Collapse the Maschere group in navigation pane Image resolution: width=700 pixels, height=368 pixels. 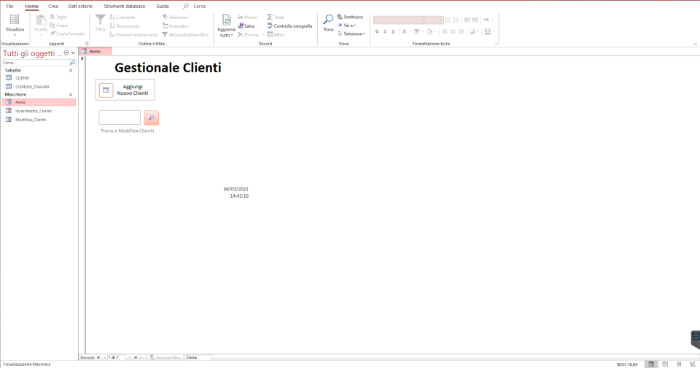pyautogui.click(x=71, y=95)
